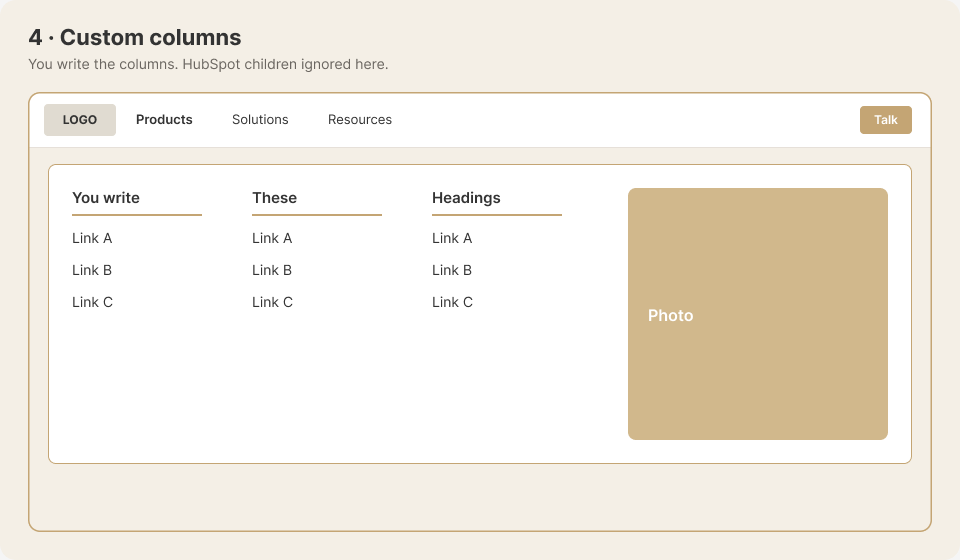Click the 'You write the columns' subtitle text
This screenshot has width=960, height=560.
pyautogui.click(x=208, y=64)
